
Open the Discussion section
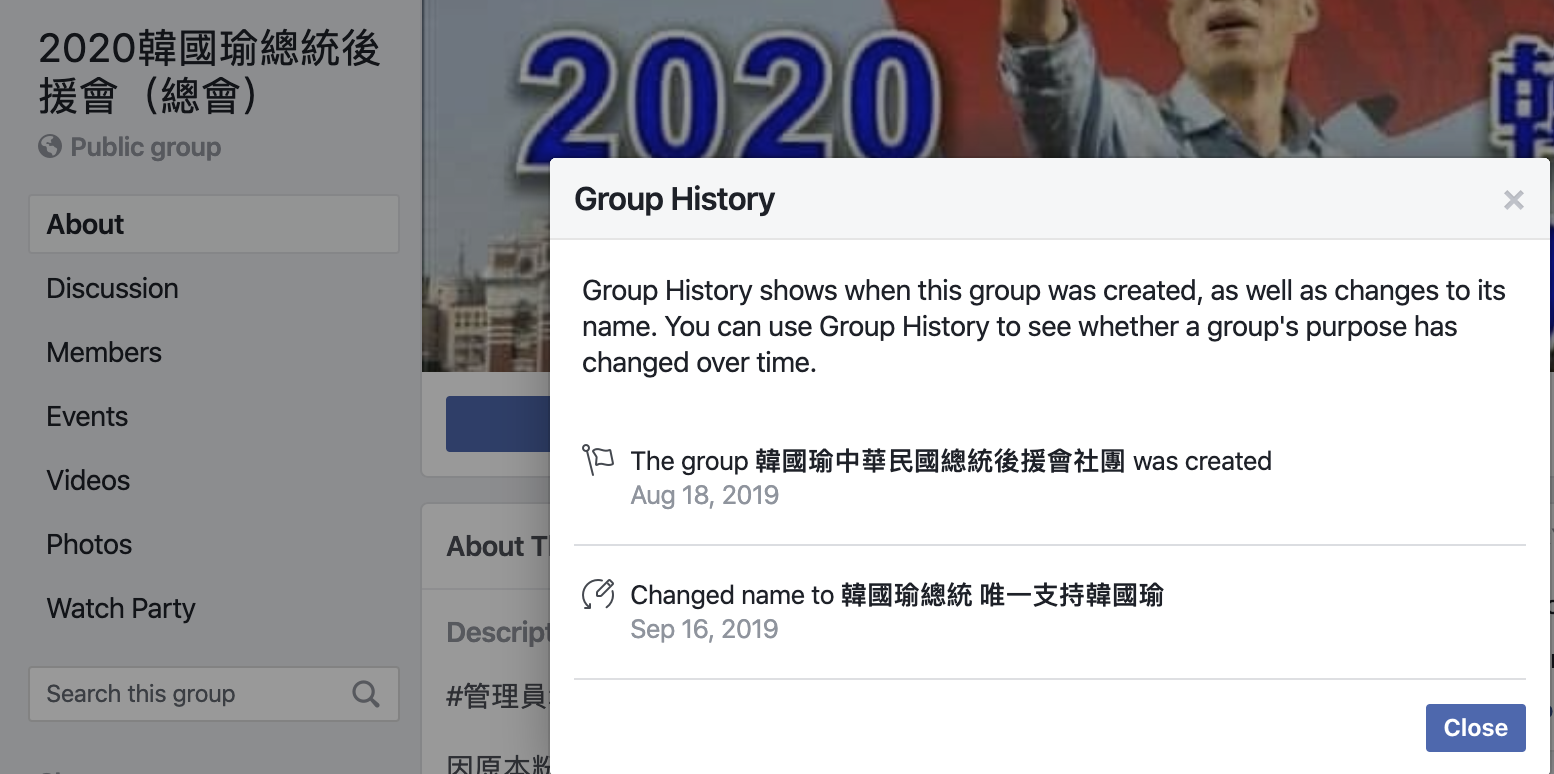tap(112, 288)
